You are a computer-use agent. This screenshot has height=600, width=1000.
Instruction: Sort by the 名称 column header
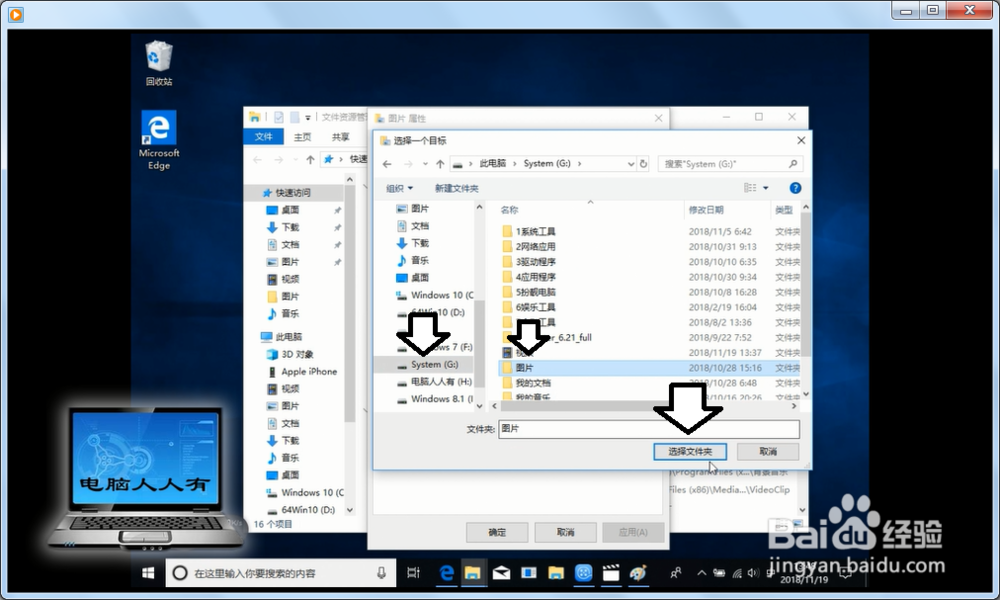click(x=510, y=210)
